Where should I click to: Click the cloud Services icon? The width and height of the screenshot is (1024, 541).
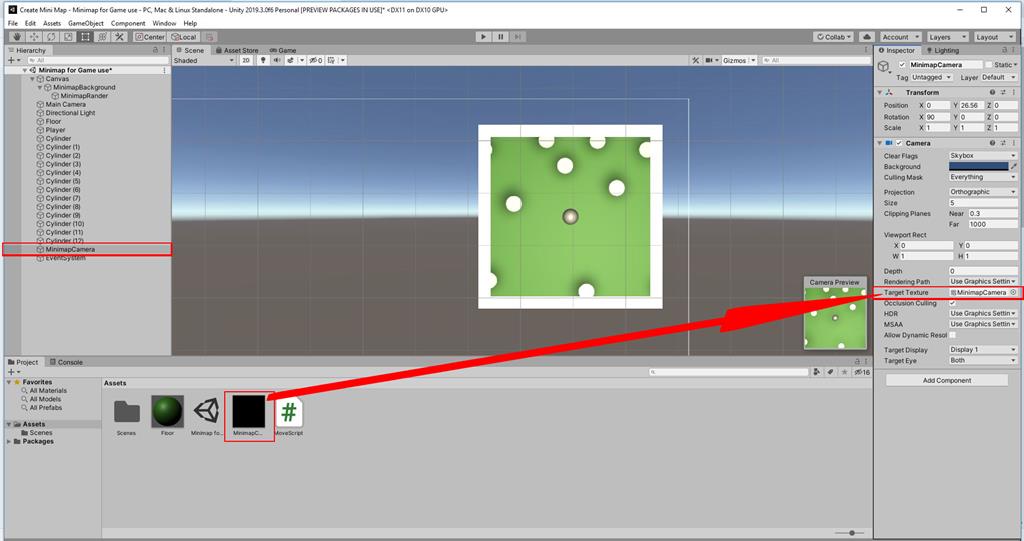[867, 37]
